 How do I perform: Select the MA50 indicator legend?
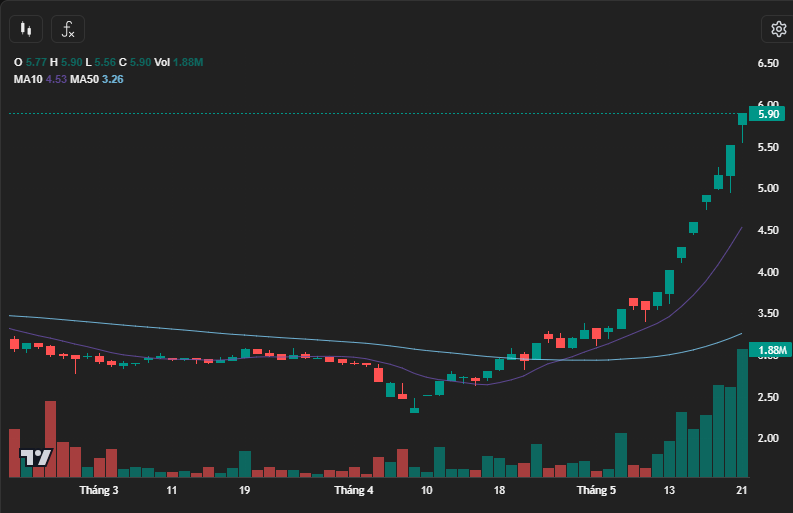click(x=84, y=79)
